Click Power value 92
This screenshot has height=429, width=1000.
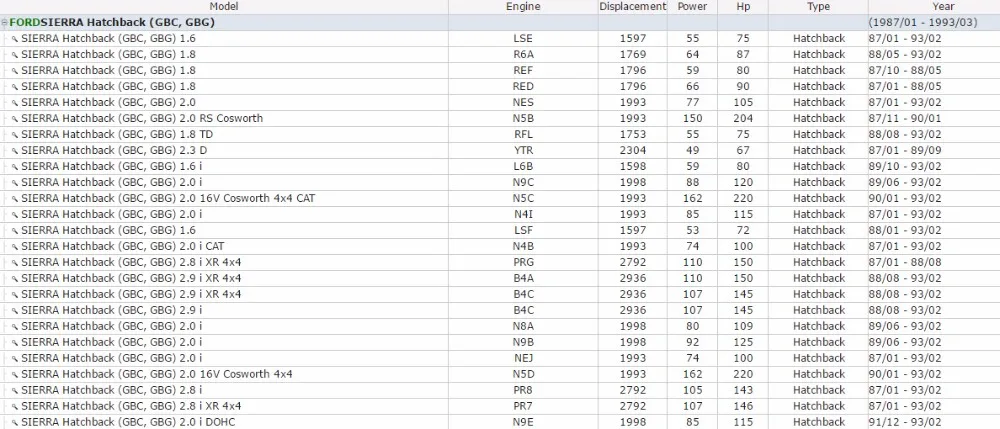point(693,342)
